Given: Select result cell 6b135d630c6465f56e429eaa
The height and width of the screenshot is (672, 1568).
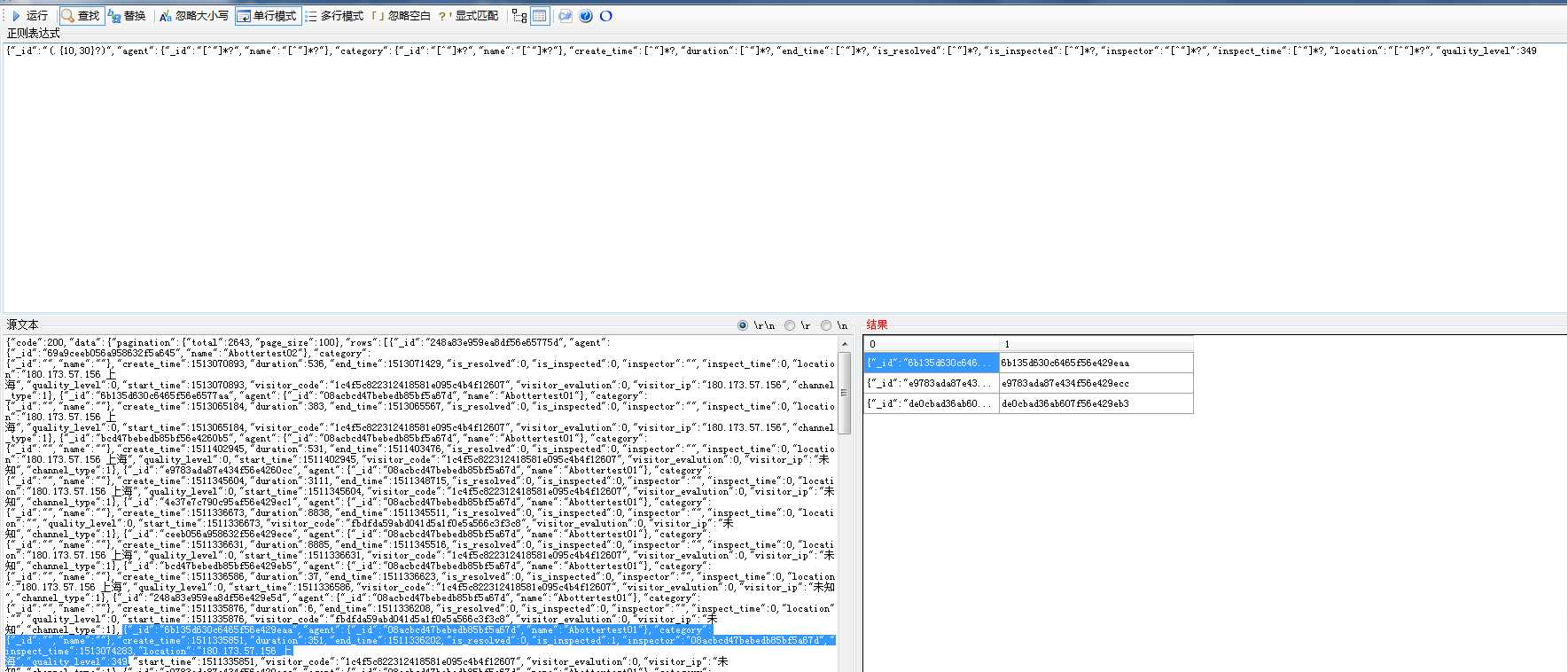Looking at the screenshot, I should point(1096,363).
